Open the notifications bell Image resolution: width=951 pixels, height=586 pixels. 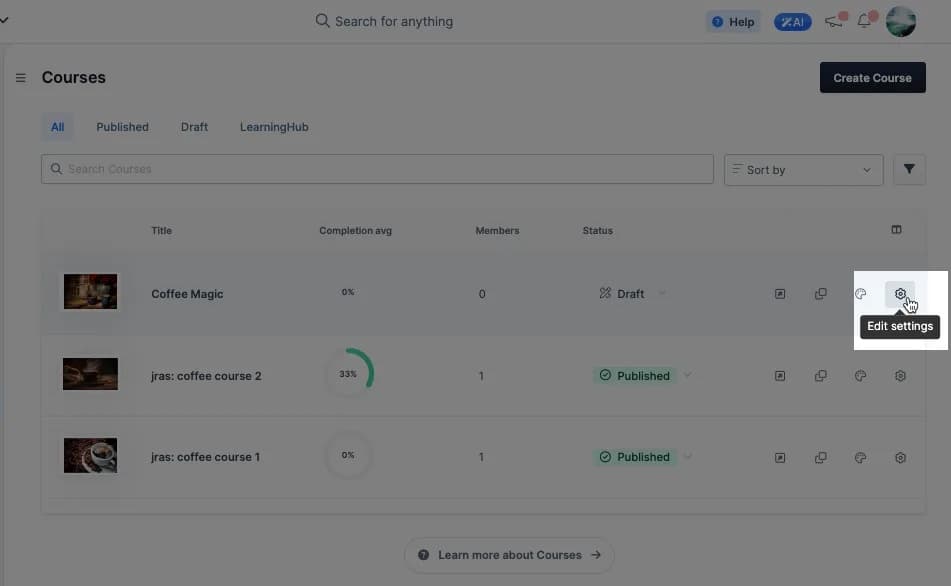click(x=864, y=21)
